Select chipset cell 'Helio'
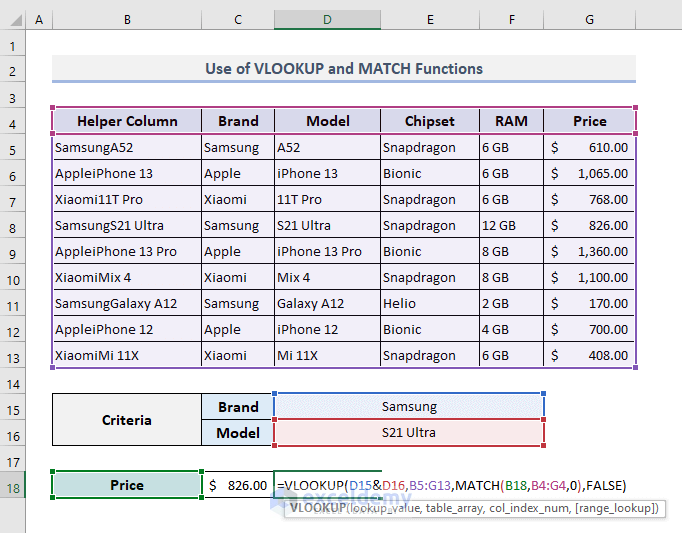This screenshot has width=682, height=533. [430, 303]
